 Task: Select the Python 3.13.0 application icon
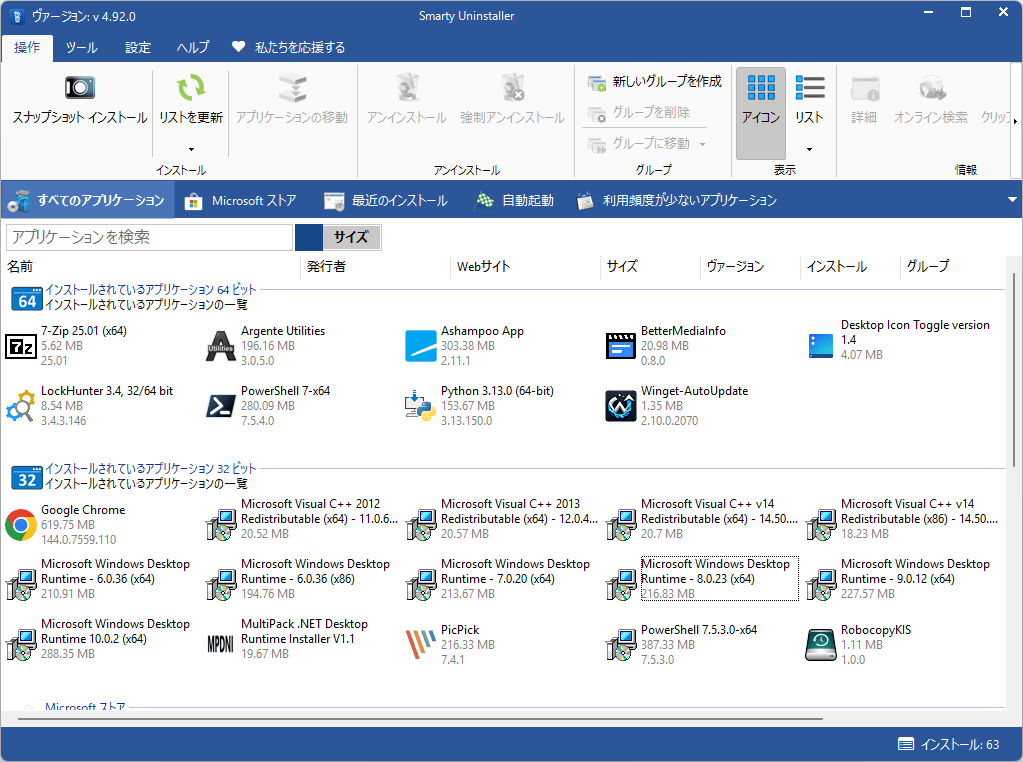pyautogui.click(x=420, y=406)
